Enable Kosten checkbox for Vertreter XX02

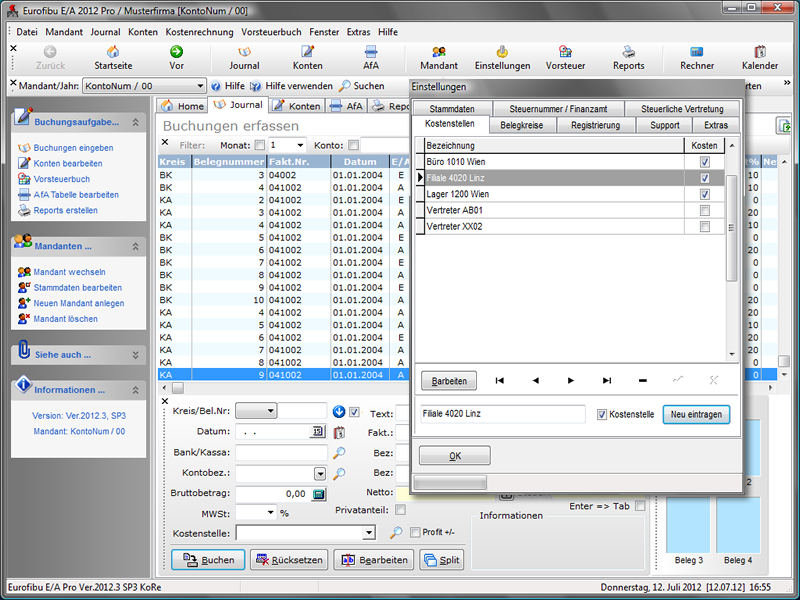tap(705, 227)
